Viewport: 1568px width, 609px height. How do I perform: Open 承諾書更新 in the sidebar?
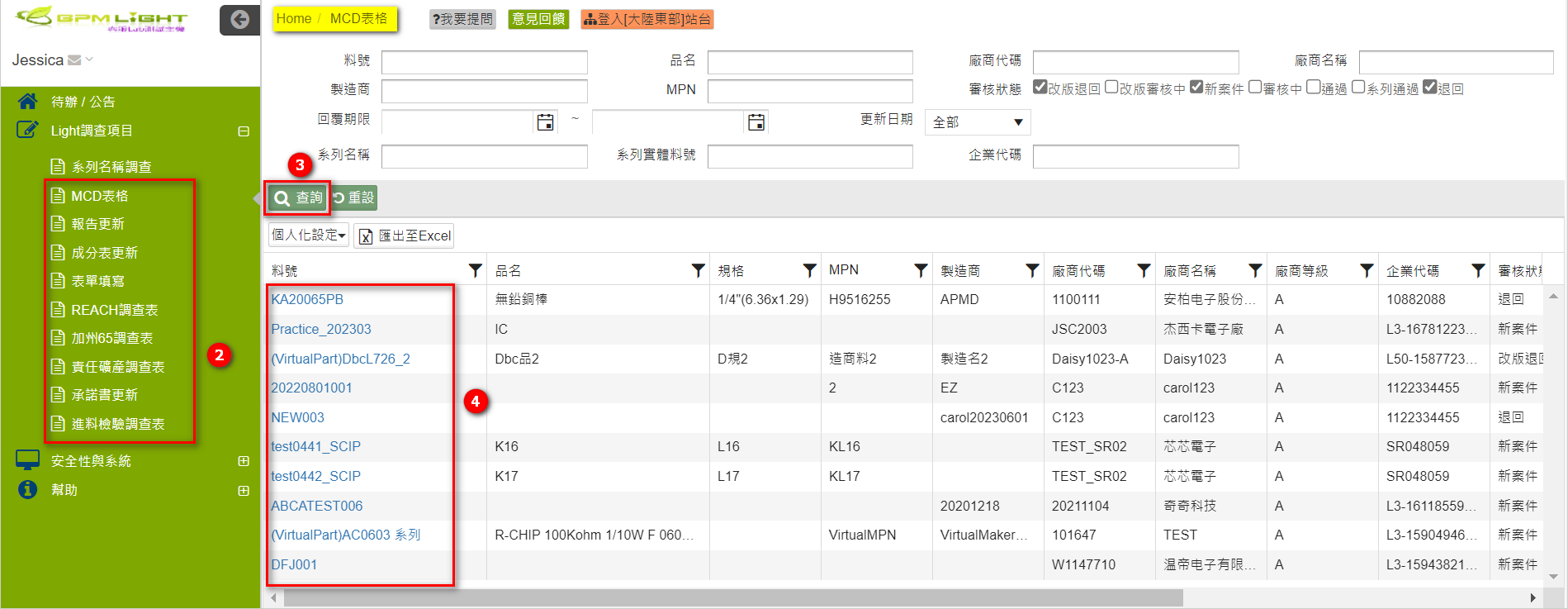[x=104, y=395]
